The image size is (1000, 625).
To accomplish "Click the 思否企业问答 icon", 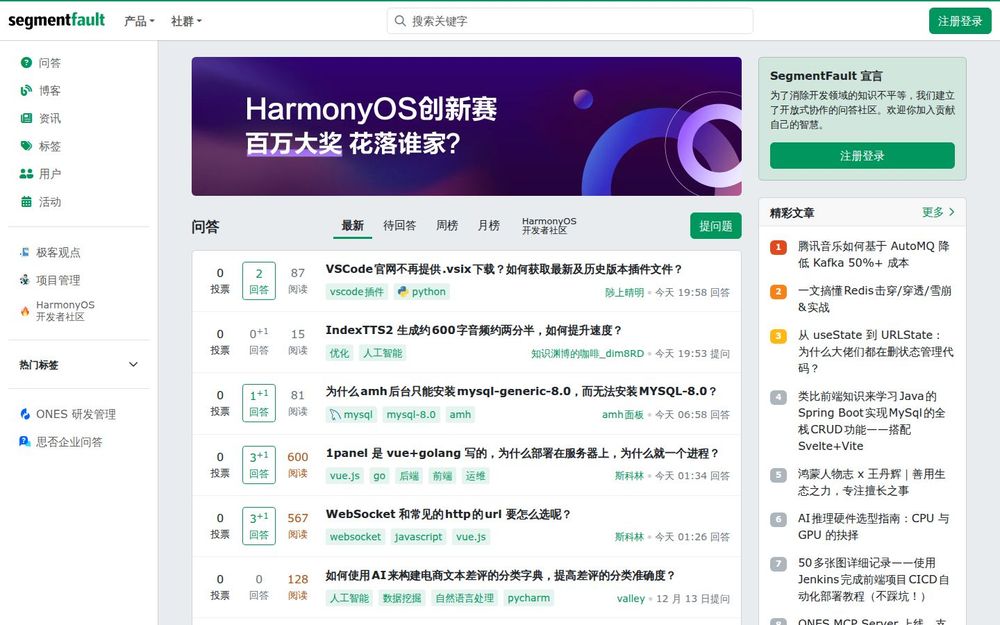I will pos(25,441).
